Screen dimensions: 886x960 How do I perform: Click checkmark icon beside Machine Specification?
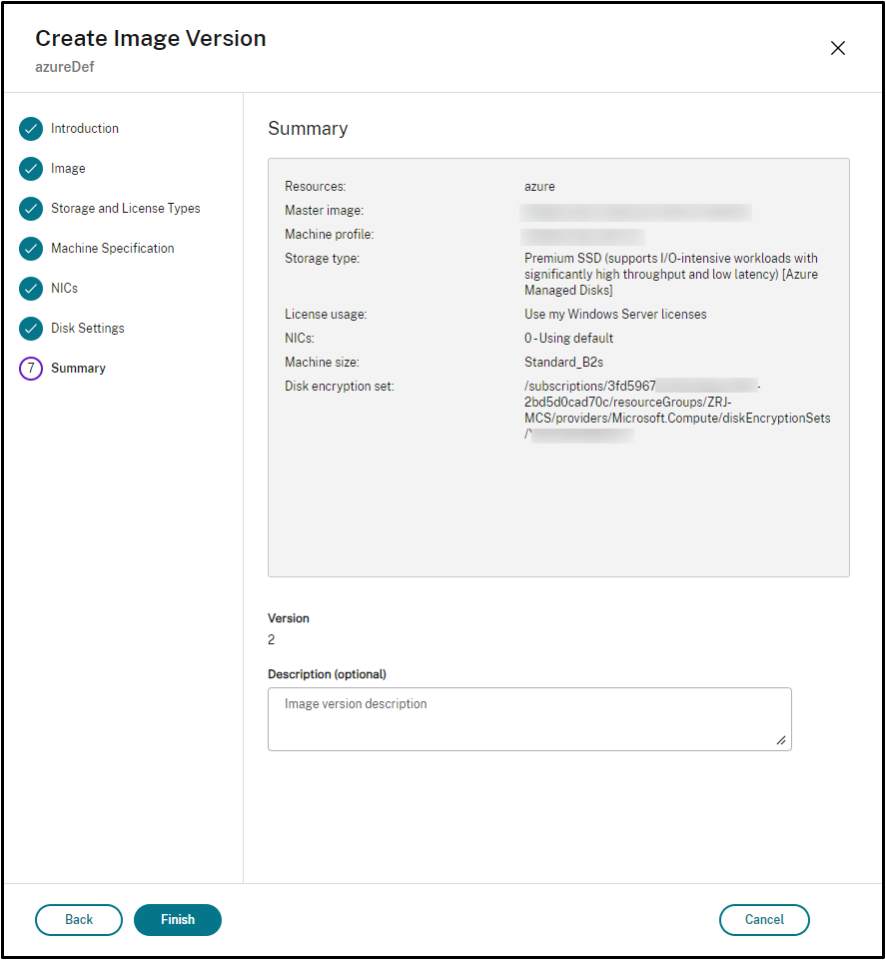click(x=31, y=249)
